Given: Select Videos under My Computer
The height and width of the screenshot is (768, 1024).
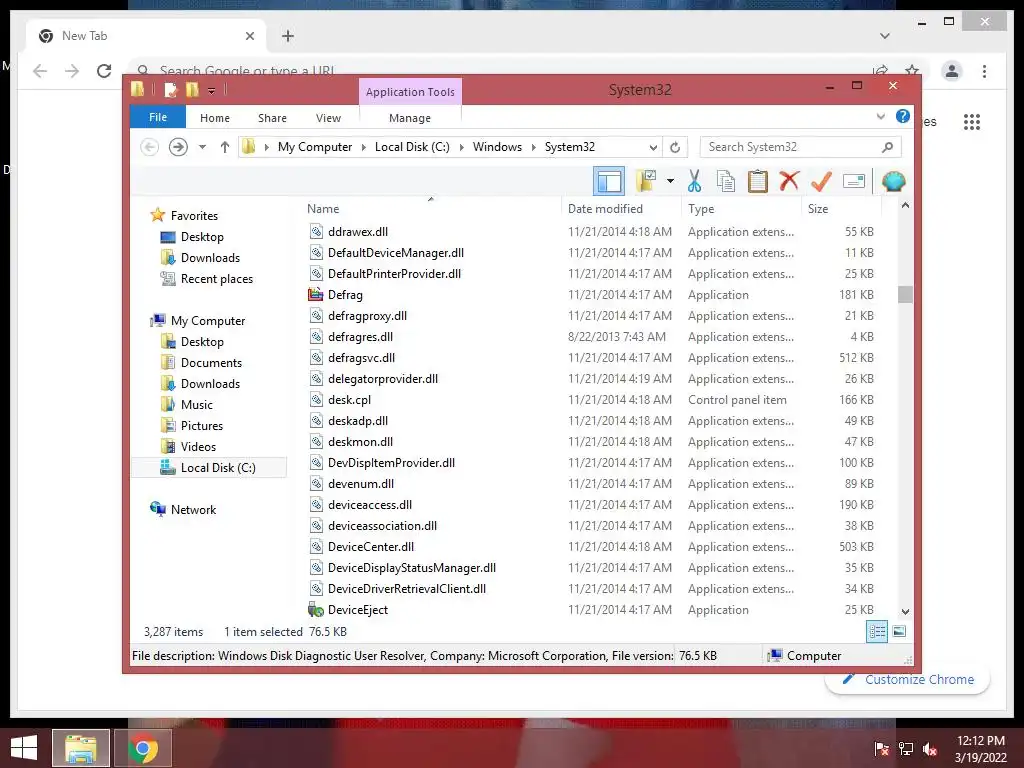Looking at the screenshot, I should (198, 447).
